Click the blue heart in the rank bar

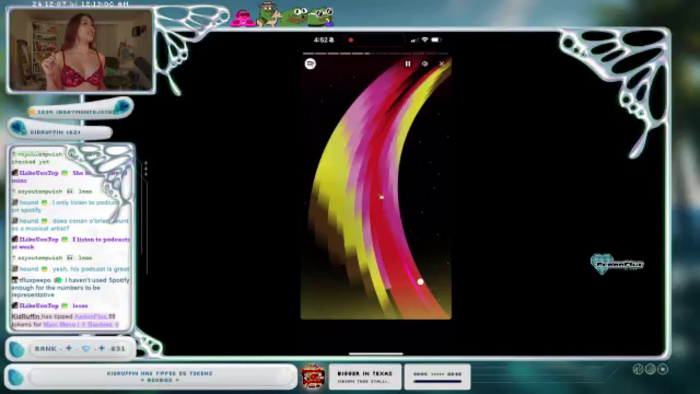pyautogui.click(x=86, y=348)
